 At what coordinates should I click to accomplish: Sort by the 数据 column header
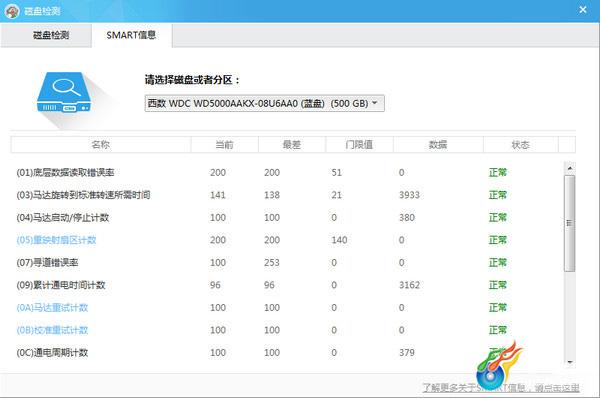pyautogui.click(x=438, y=145)
